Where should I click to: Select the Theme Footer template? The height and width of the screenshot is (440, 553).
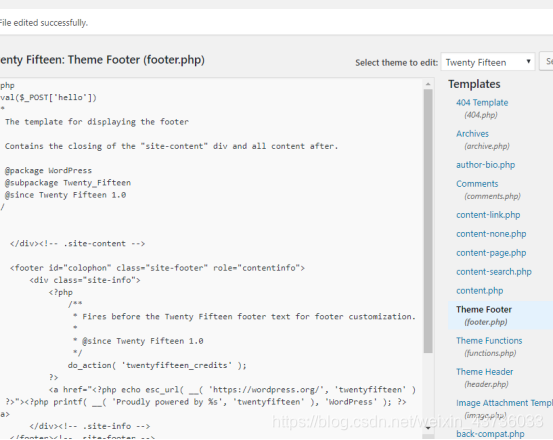[484, 310]
